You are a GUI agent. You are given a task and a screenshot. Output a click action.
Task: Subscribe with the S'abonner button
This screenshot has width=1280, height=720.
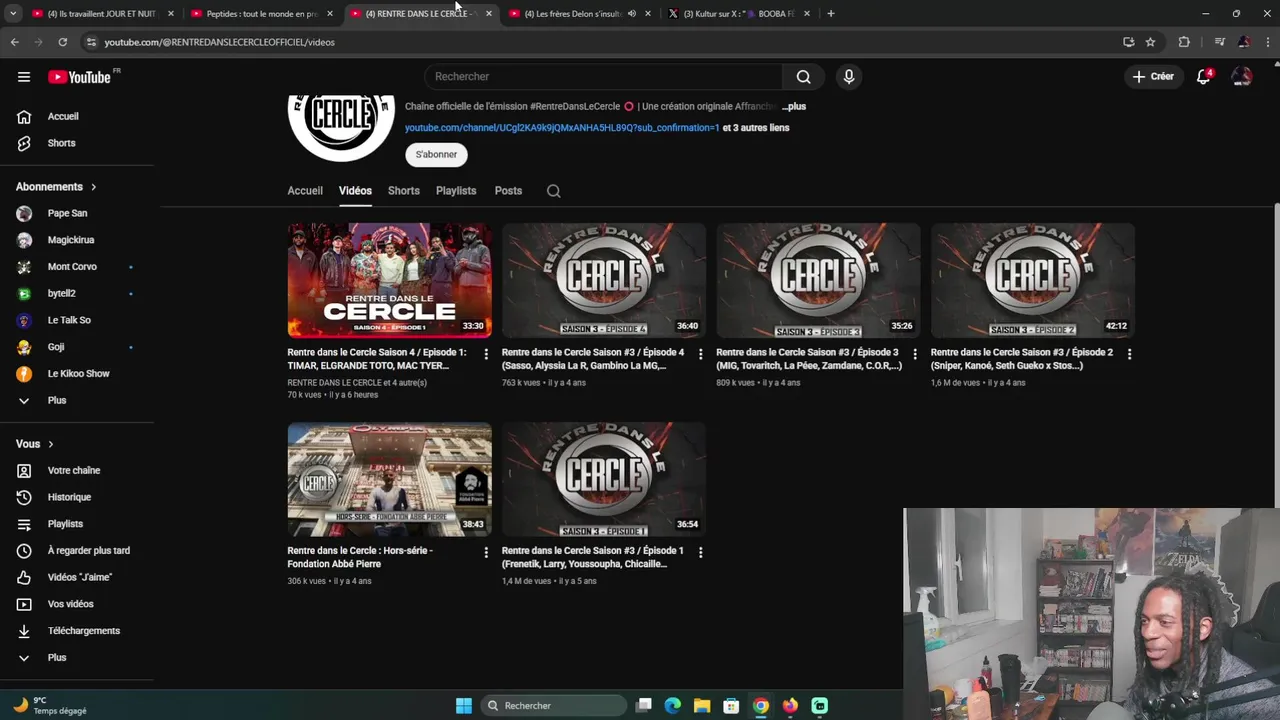click(x=436, y=154)
